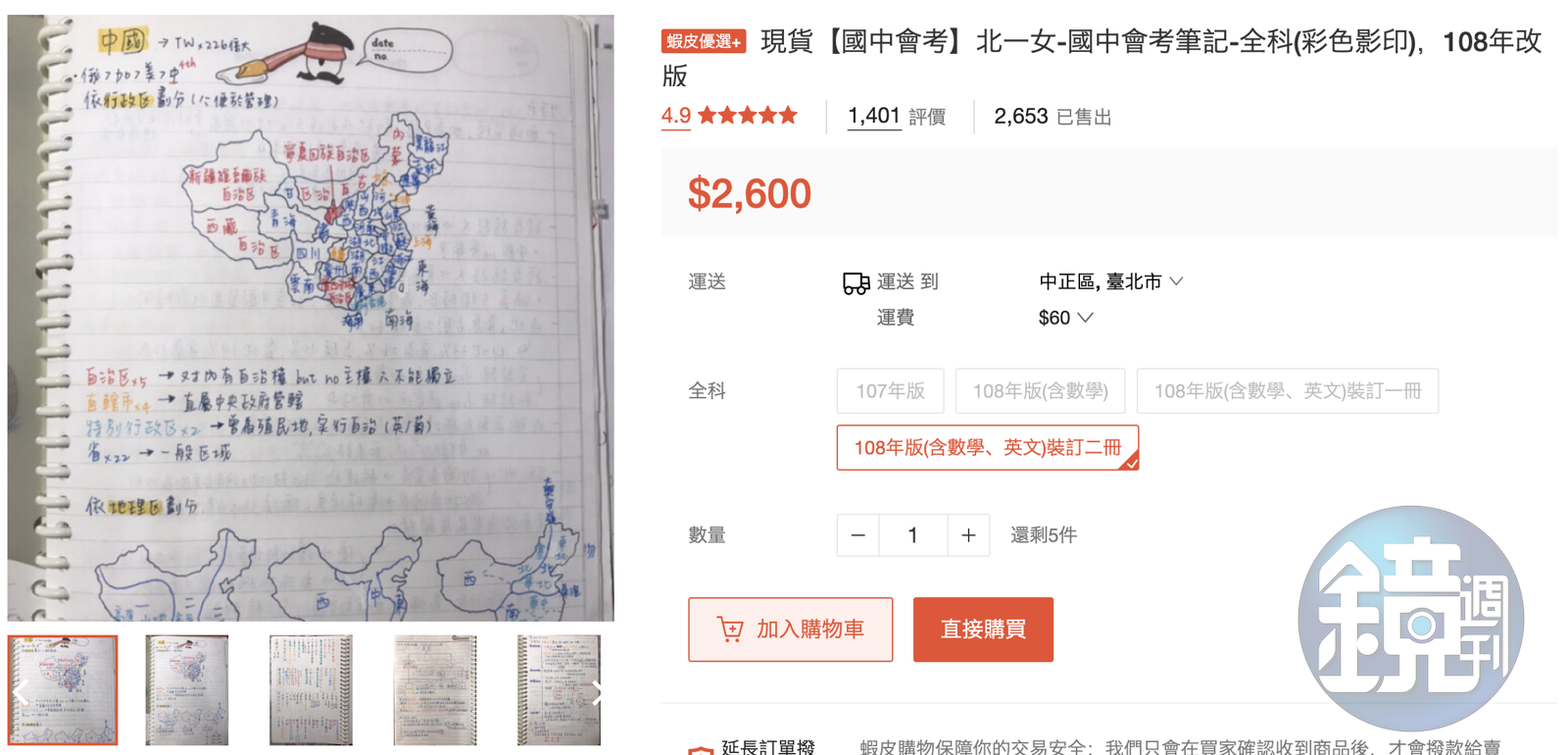Click the 蝦皮優選+ badge
The height and width of the screenshot is (755, 1568).
(x=704, y=41)
